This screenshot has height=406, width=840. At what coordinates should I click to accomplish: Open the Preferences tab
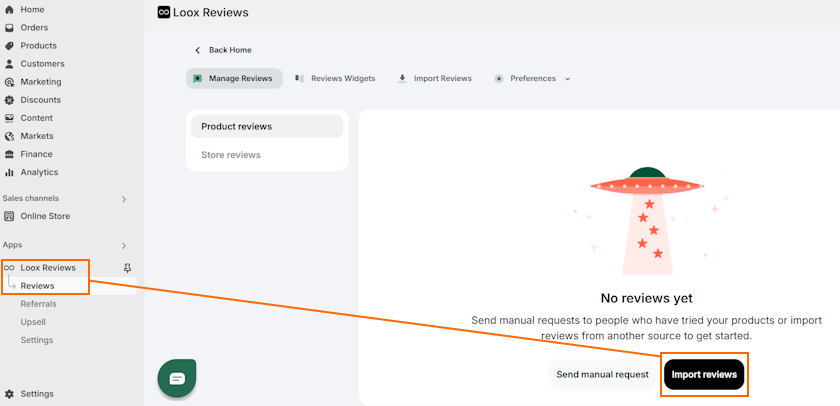pyautogui.click(x=532, y=78)
